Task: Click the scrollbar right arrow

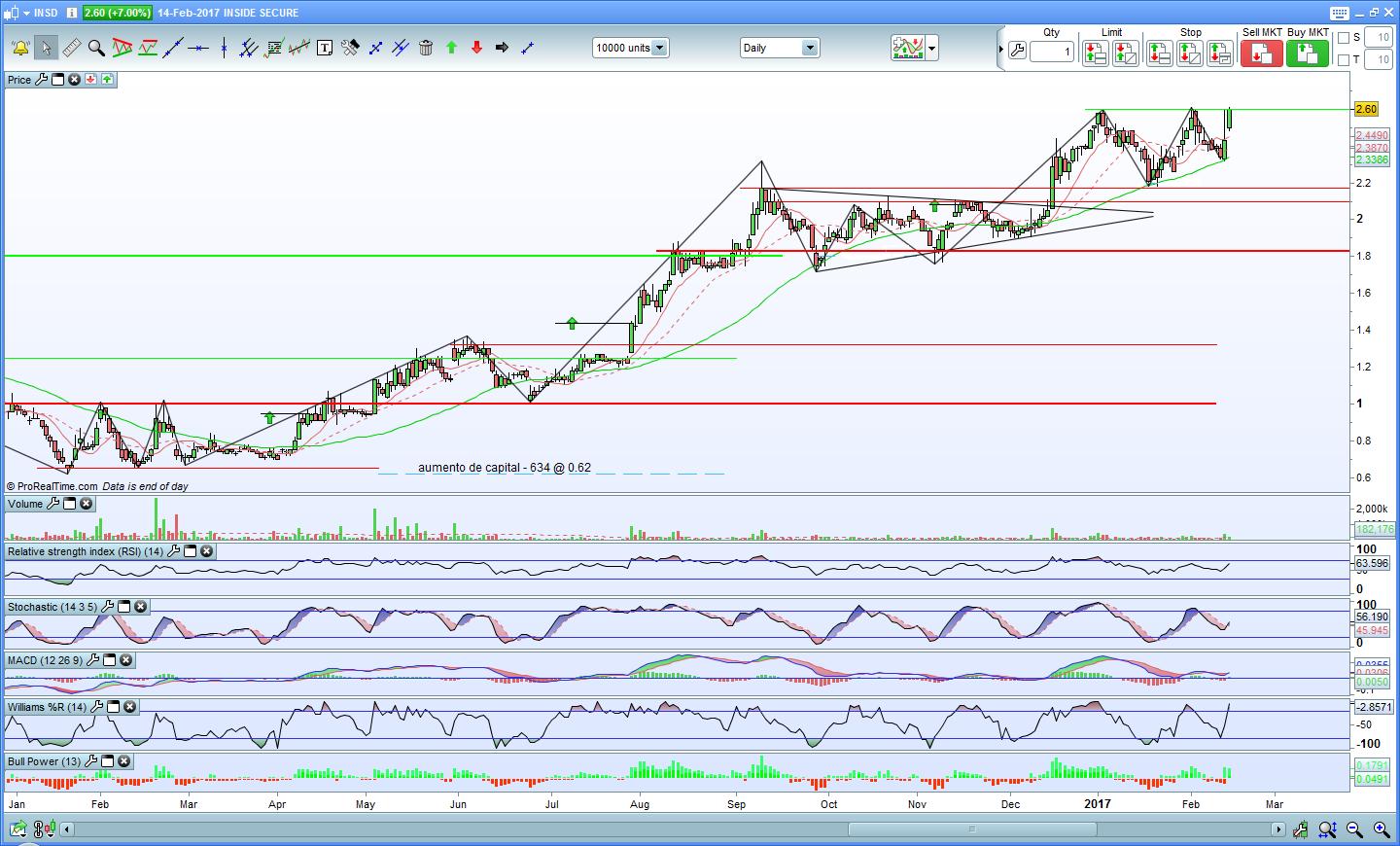Action: click(x=1278, y=829)
